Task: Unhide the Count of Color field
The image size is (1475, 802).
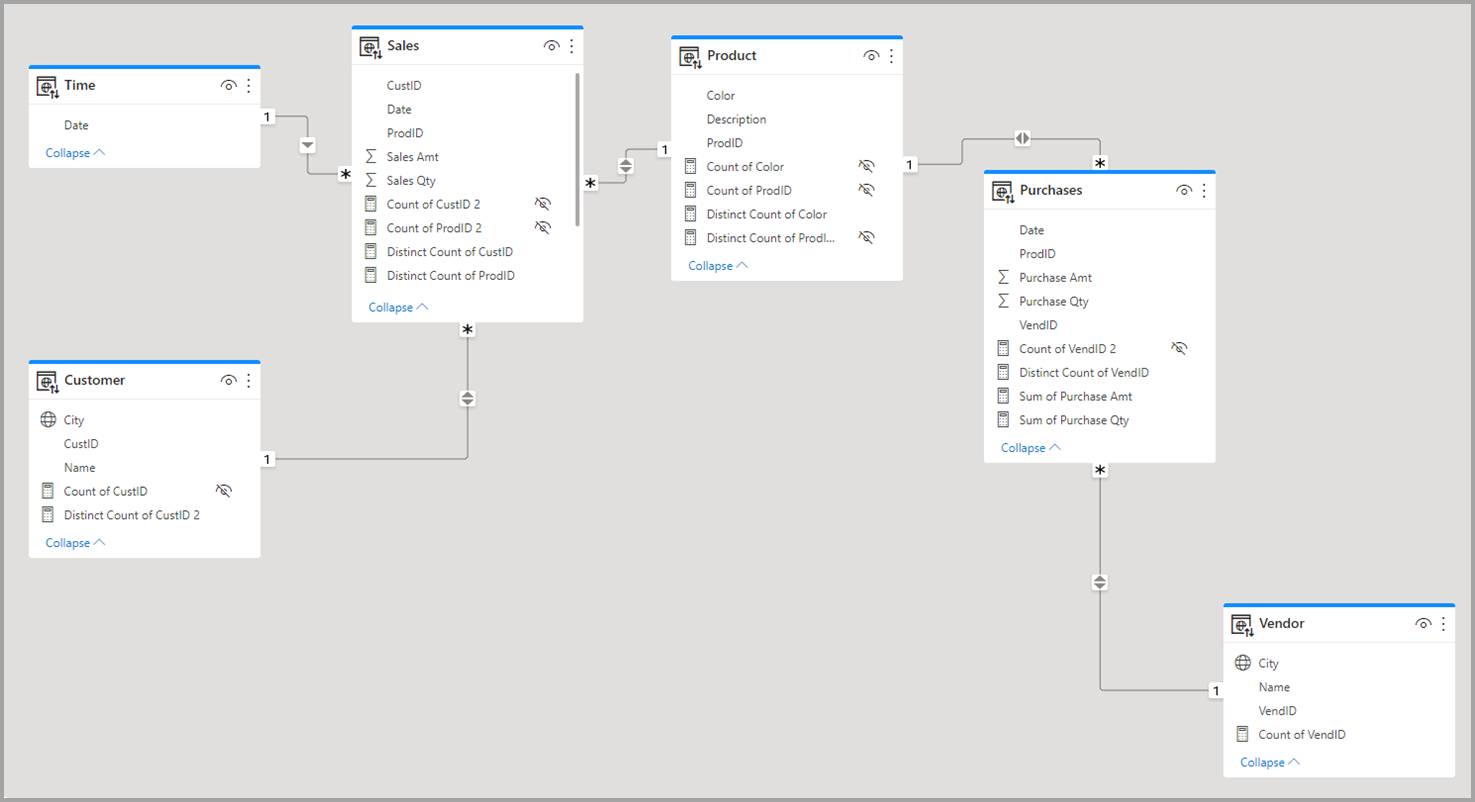Action: click(x=866, y=167)
